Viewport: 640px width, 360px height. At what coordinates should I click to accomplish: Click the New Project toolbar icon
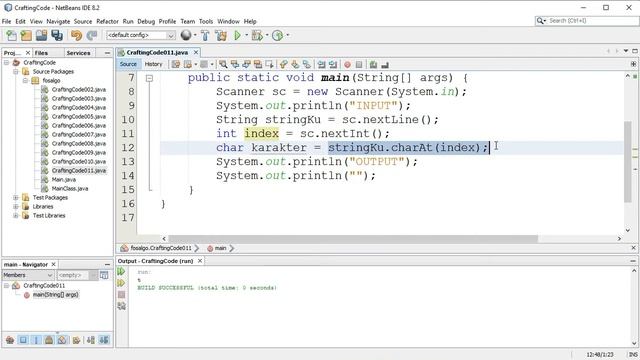[26, 36]
